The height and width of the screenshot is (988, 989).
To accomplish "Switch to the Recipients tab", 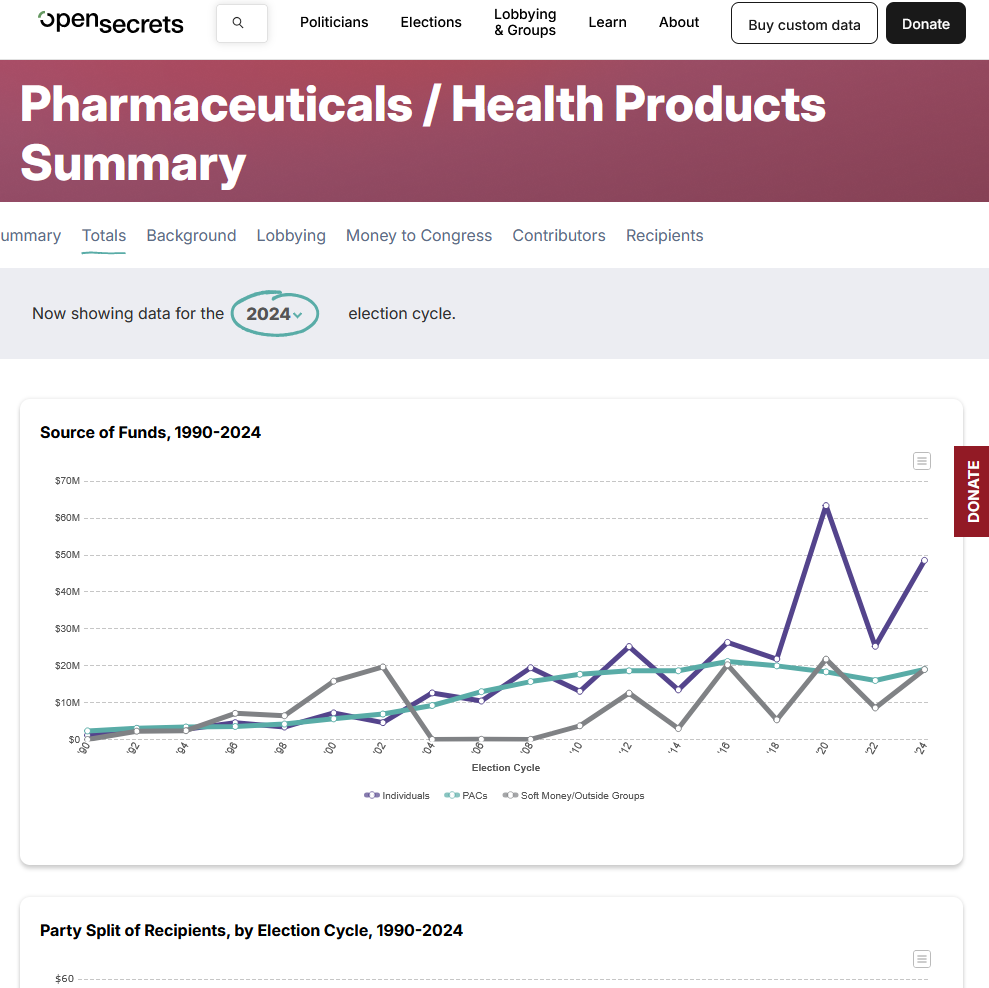I will point(664,236).
